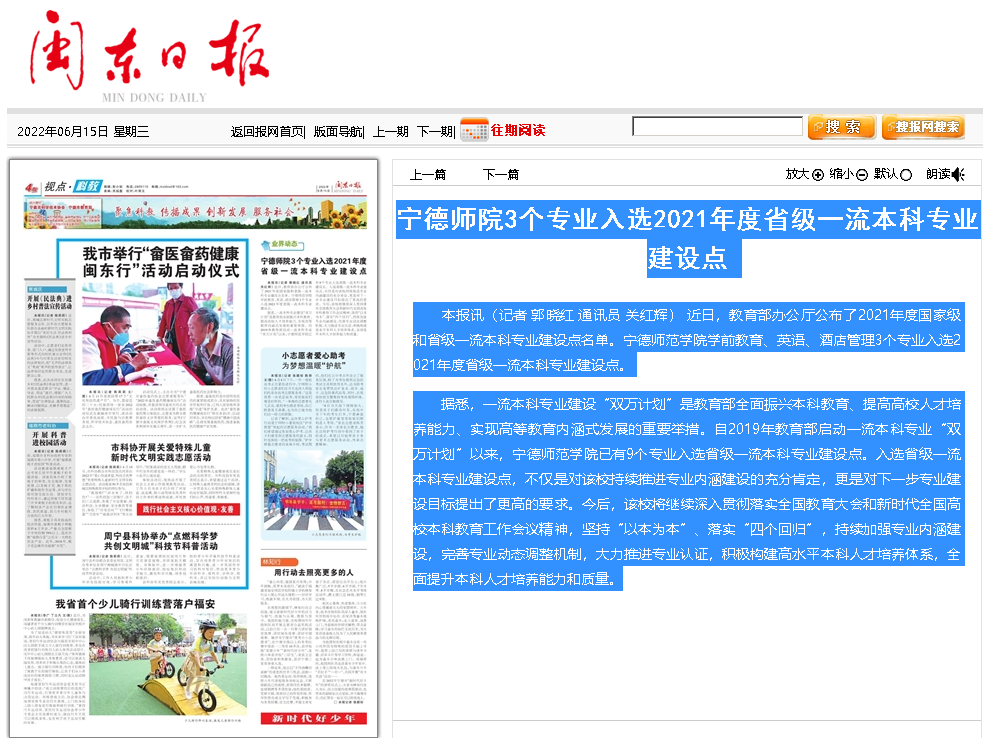Open 上一篇 previous article
Viewport: 992px width, 738px height.
point(428,175)
